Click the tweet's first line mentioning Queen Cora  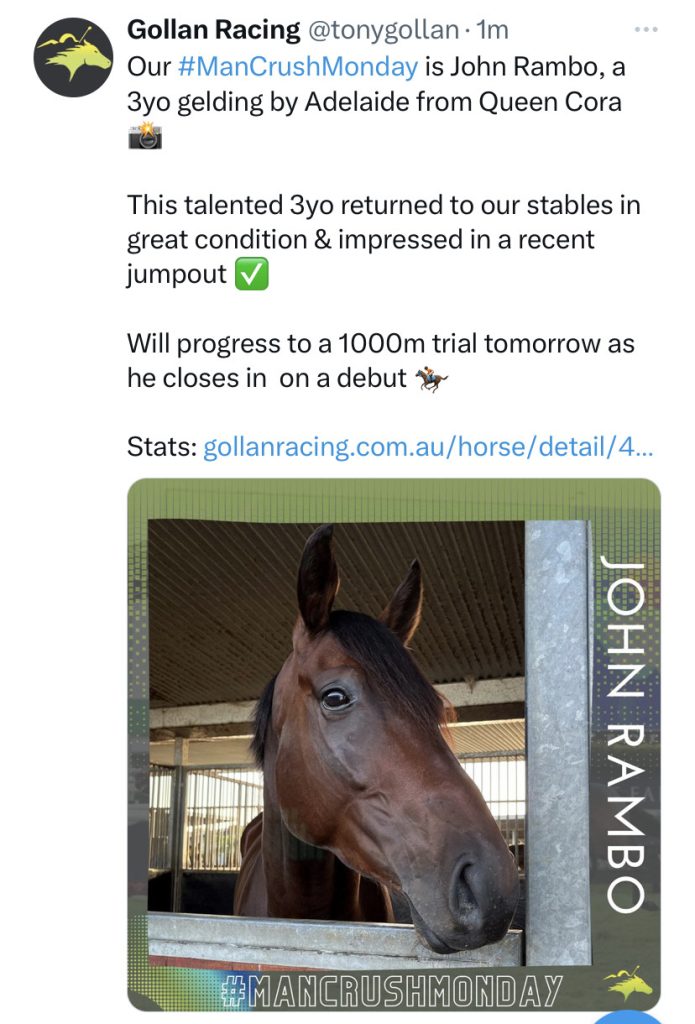click(x=376, y=84)
